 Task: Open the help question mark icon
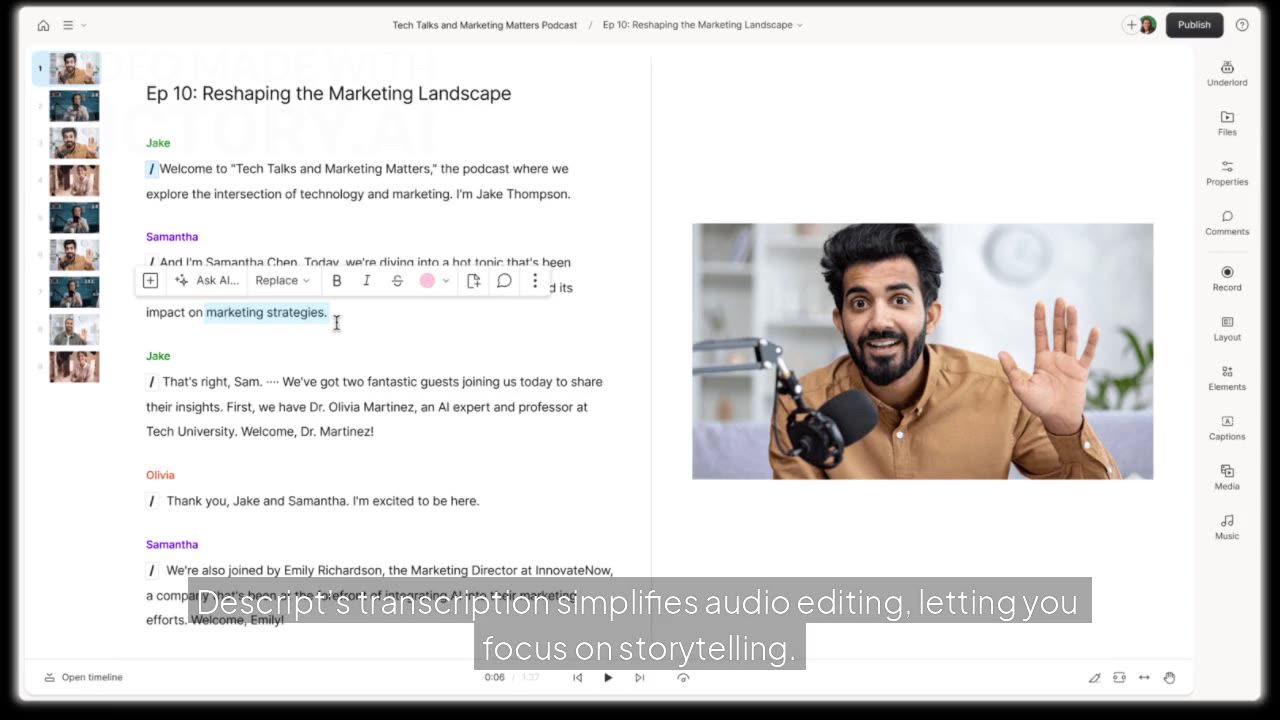pyautogui.click(x=1242, y=25)
